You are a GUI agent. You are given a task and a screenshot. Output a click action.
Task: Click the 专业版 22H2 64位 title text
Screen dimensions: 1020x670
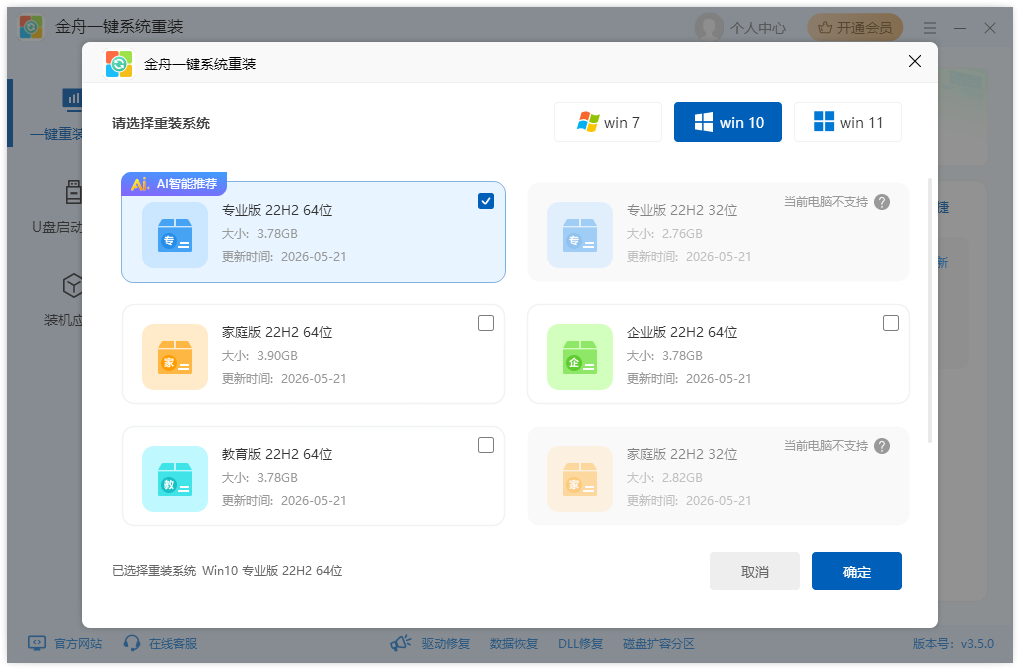click(277, 210)
